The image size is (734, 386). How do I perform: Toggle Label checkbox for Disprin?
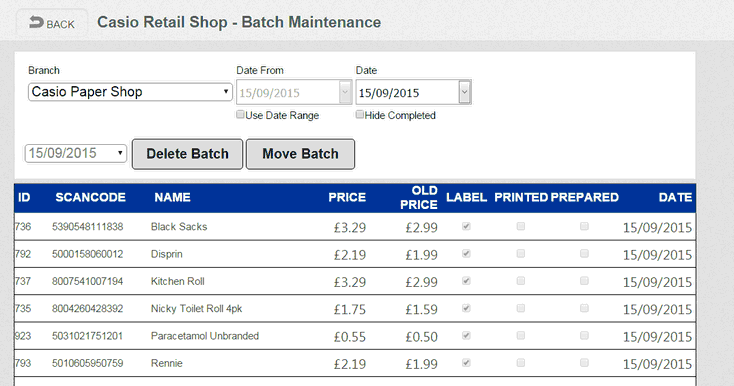tap(466, 254)
